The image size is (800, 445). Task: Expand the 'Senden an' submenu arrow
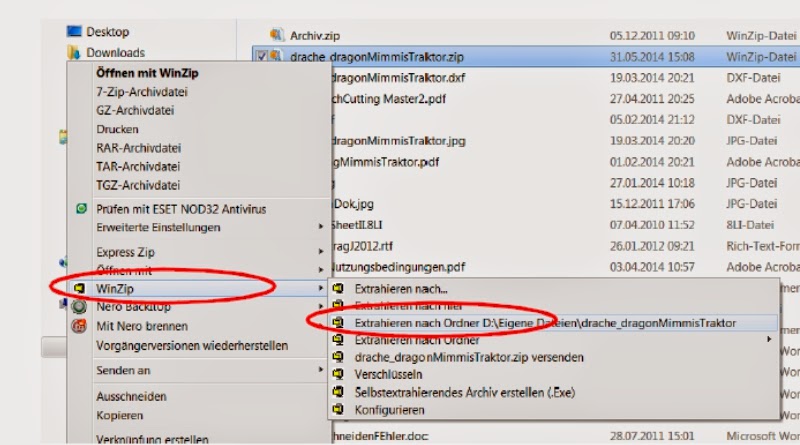coord(320,369)
